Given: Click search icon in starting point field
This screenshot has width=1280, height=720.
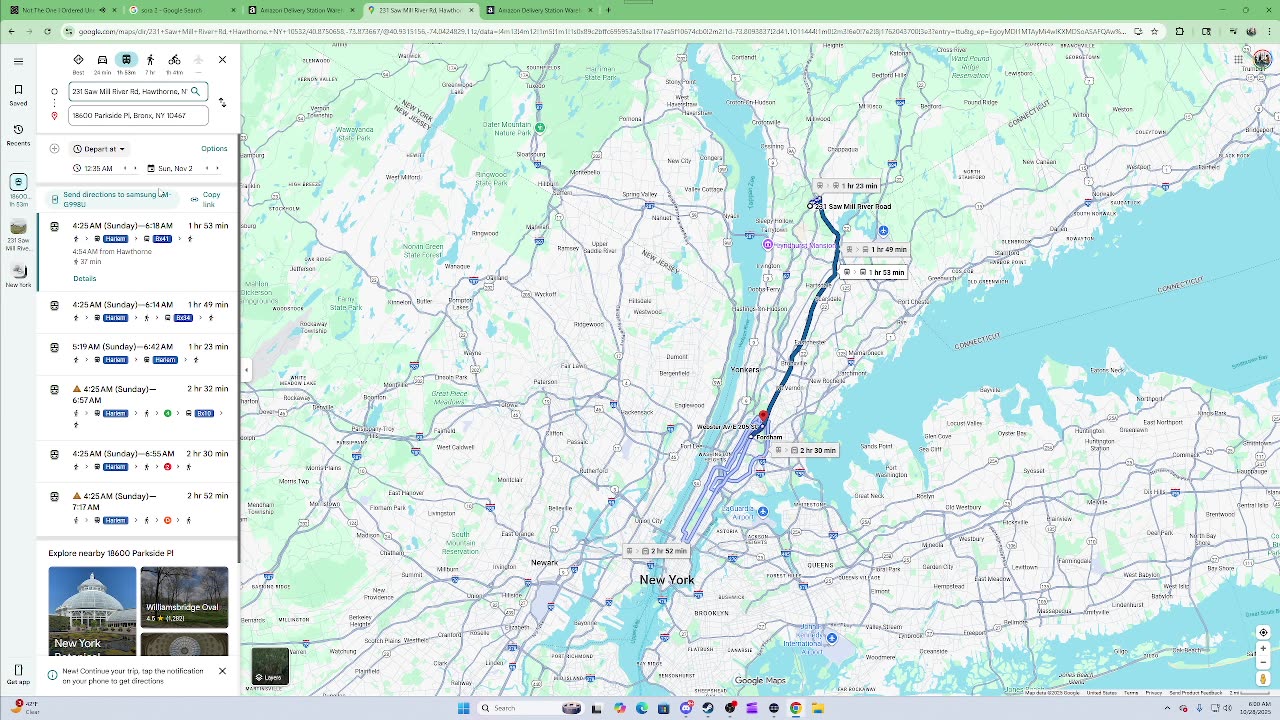Looking at the screenshot, I should 195,91.
